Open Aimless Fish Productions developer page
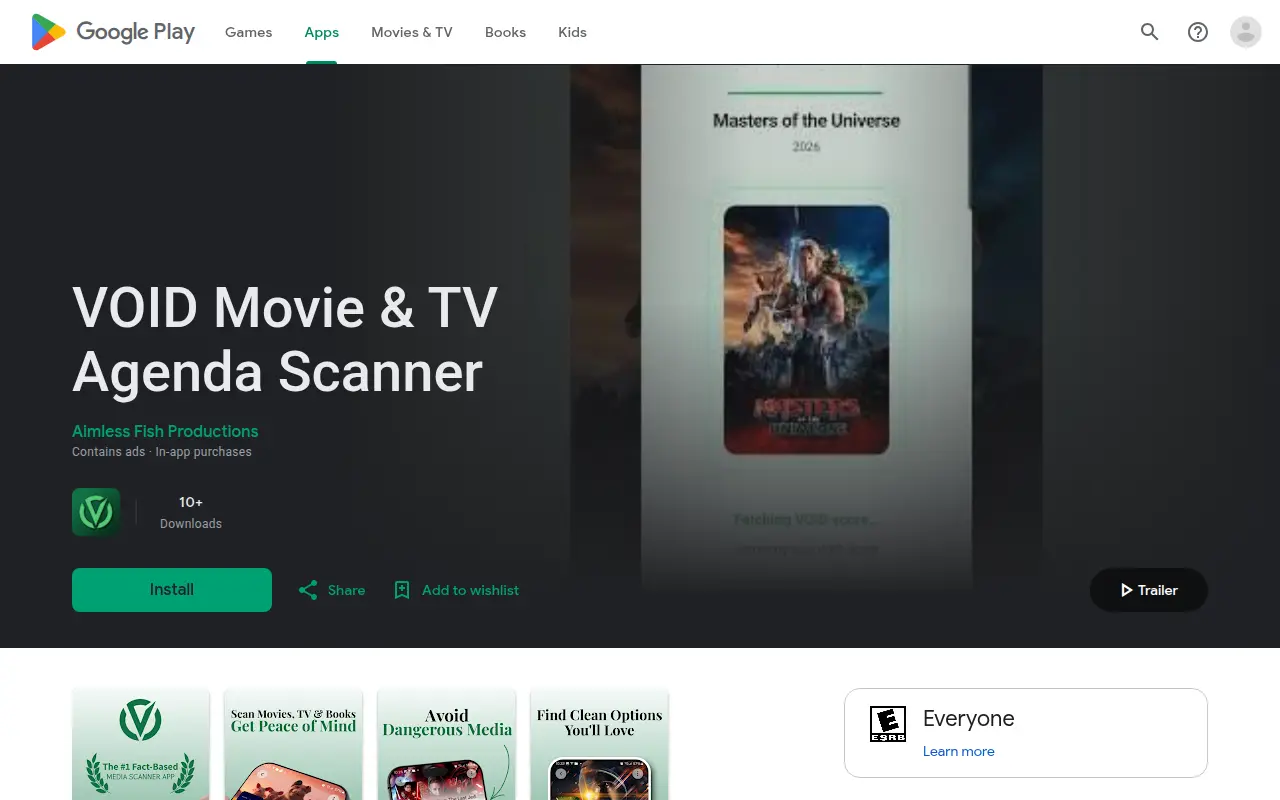1280x800 pixels. [165, 431]
